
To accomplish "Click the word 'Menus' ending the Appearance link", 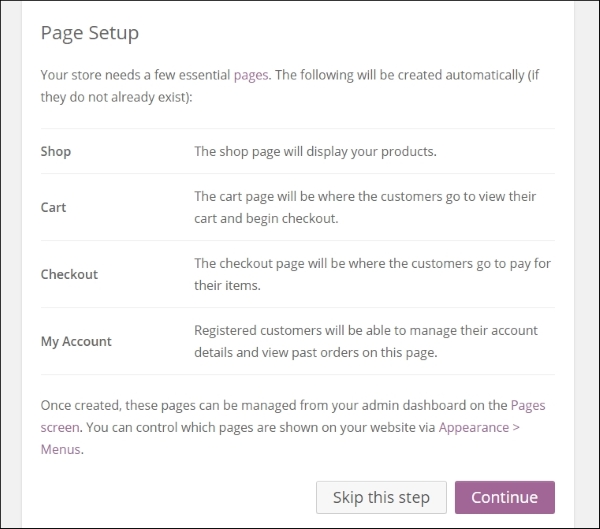I will 60,449.
